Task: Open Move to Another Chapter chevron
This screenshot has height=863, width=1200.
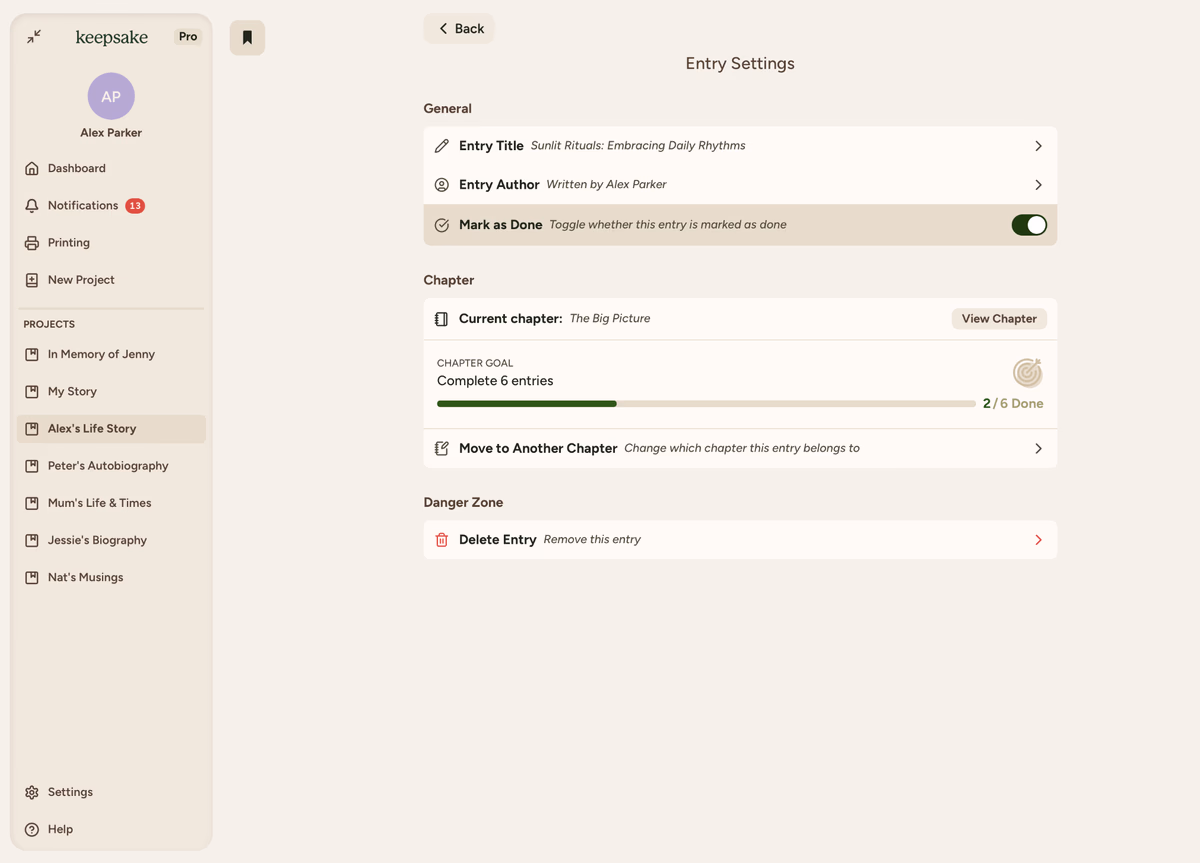Action: 1038,449
